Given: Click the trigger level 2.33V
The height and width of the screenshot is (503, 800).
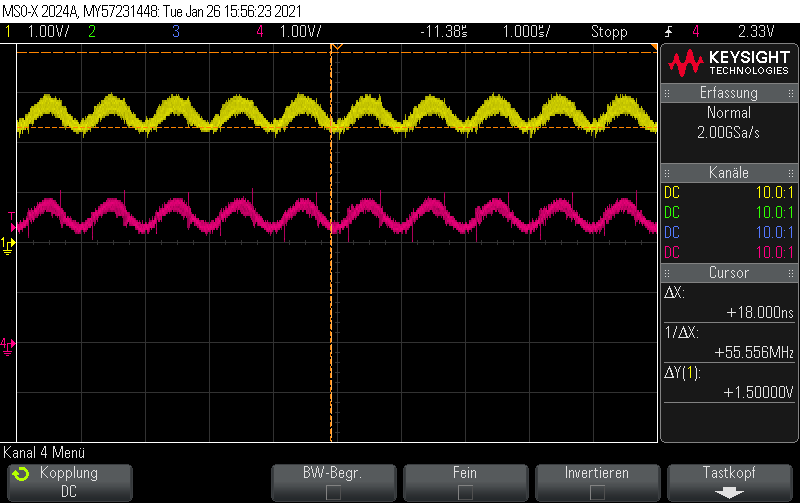Looking at the screenshot, I should click(756, 32).
